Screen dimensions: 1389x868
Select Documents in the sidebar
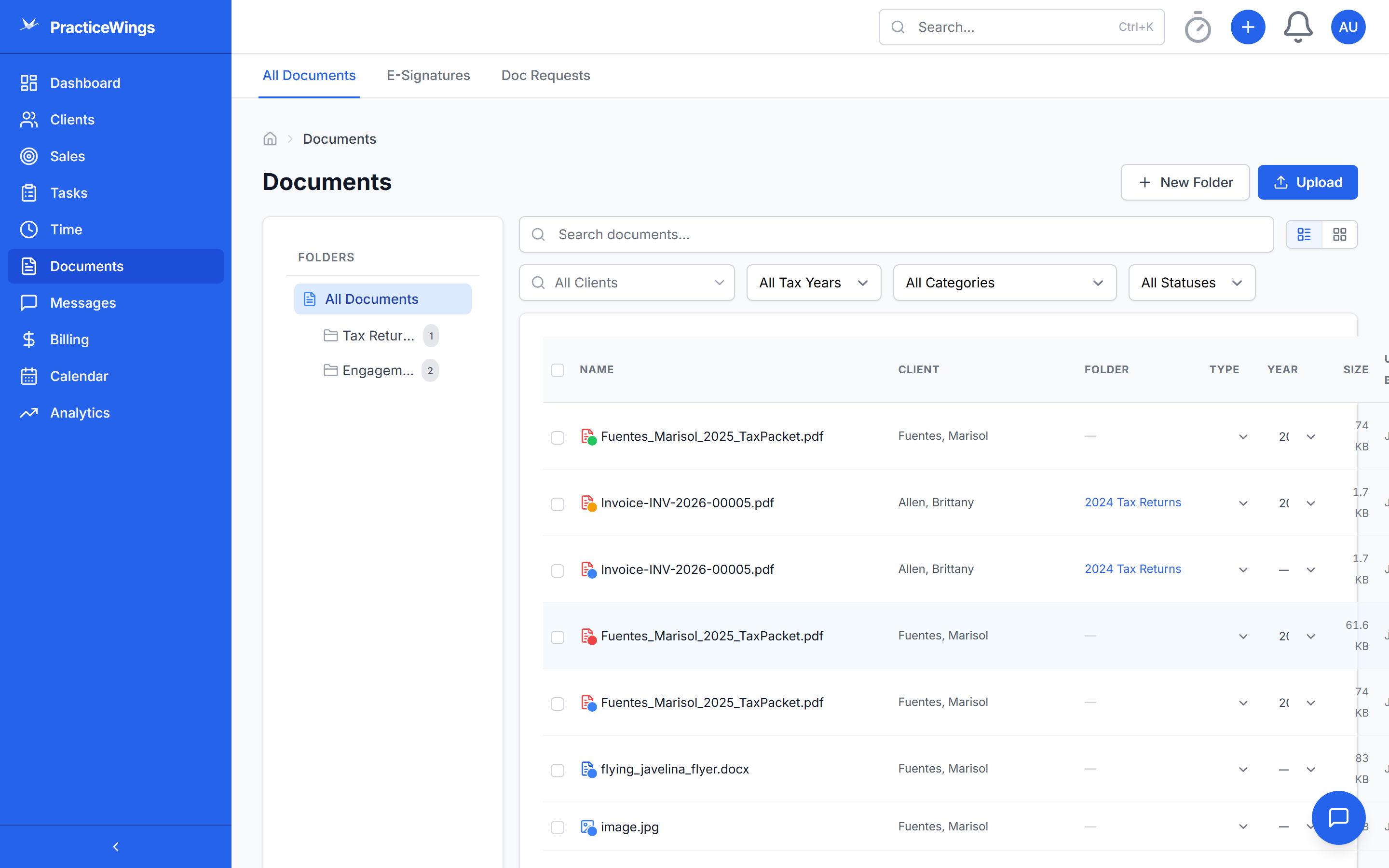click(115, 266)
